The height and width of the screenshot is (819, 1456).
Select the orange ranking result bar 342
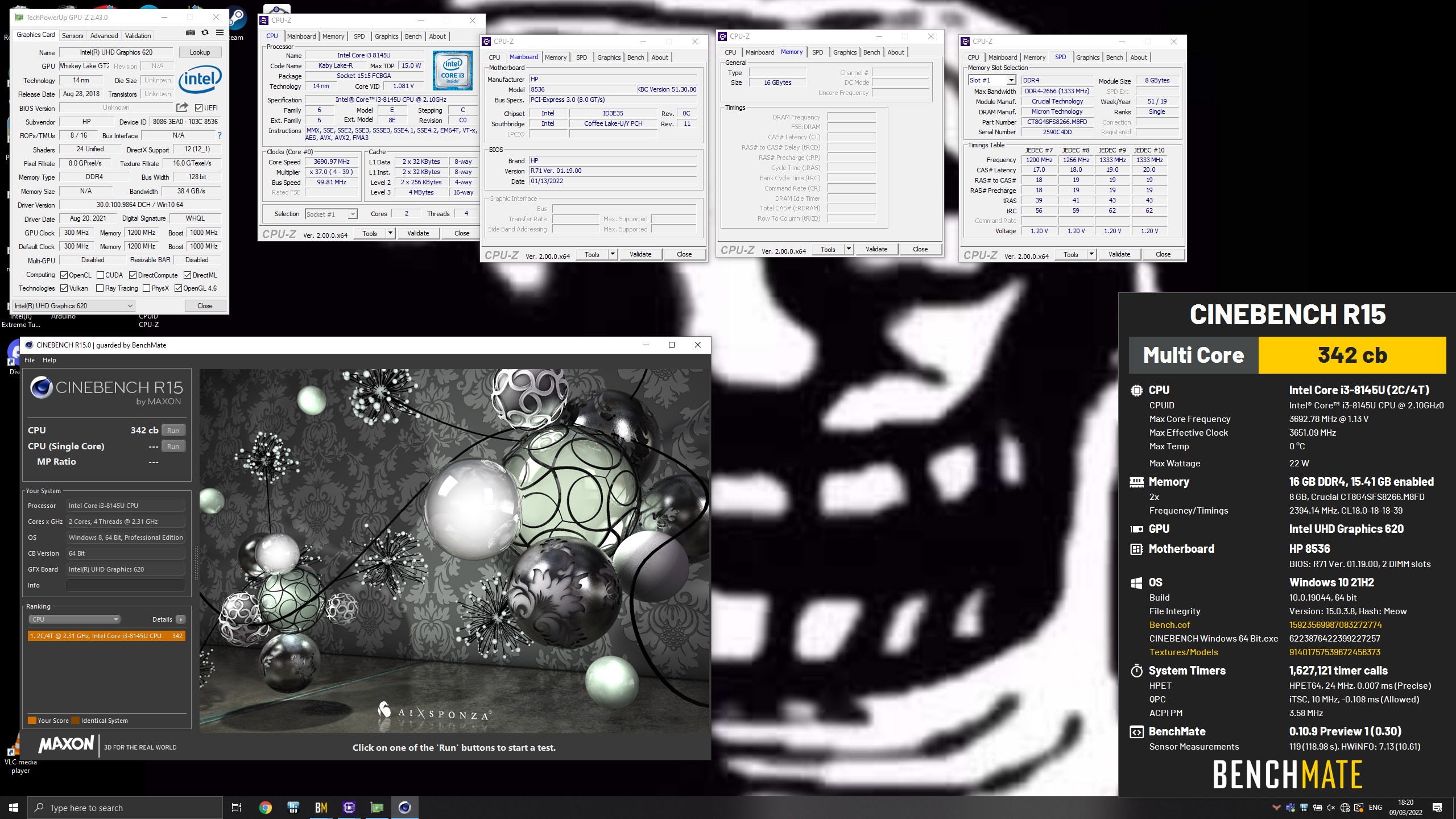(106, 636)
